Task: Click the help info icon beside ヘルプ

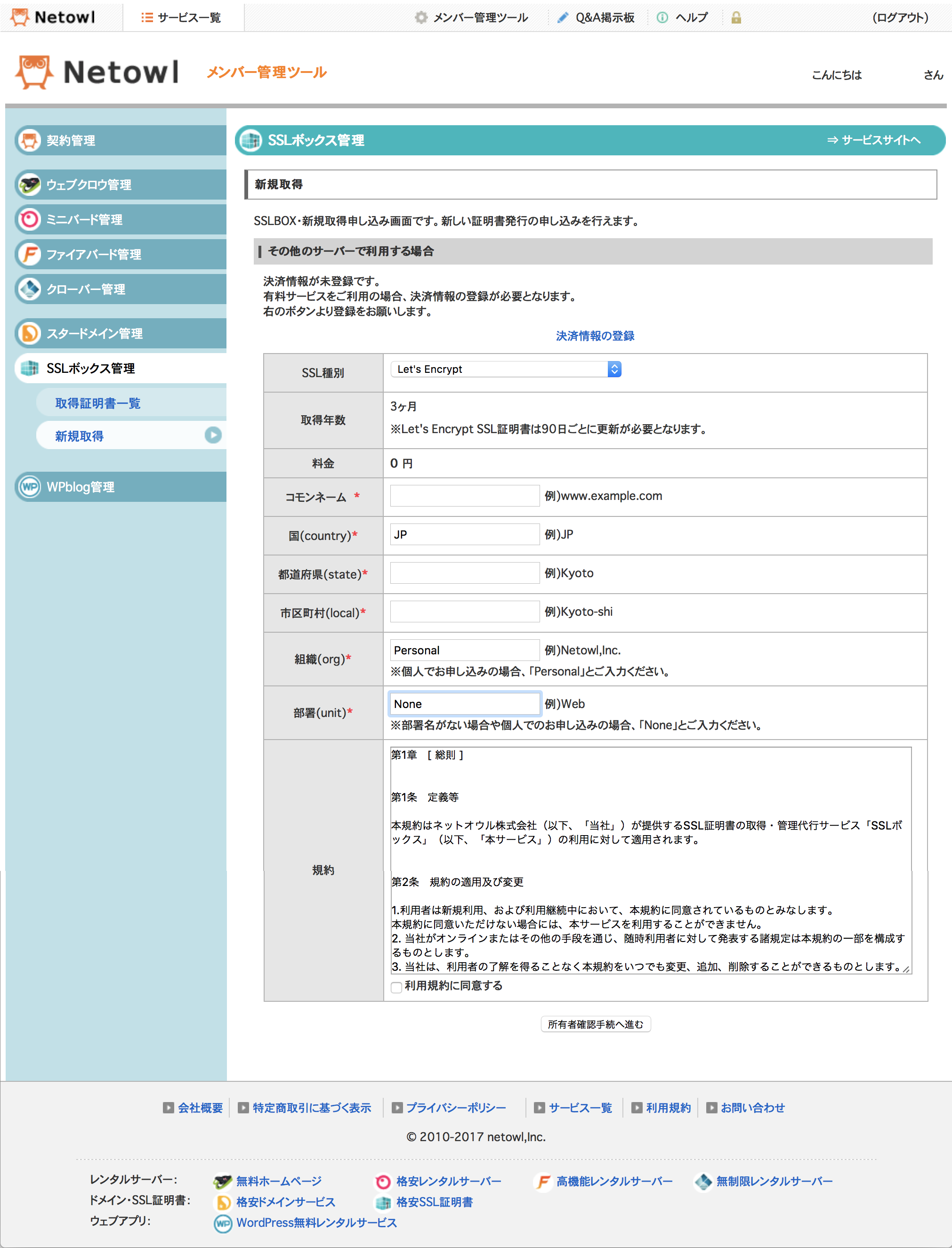Action: tap(662, 17)
